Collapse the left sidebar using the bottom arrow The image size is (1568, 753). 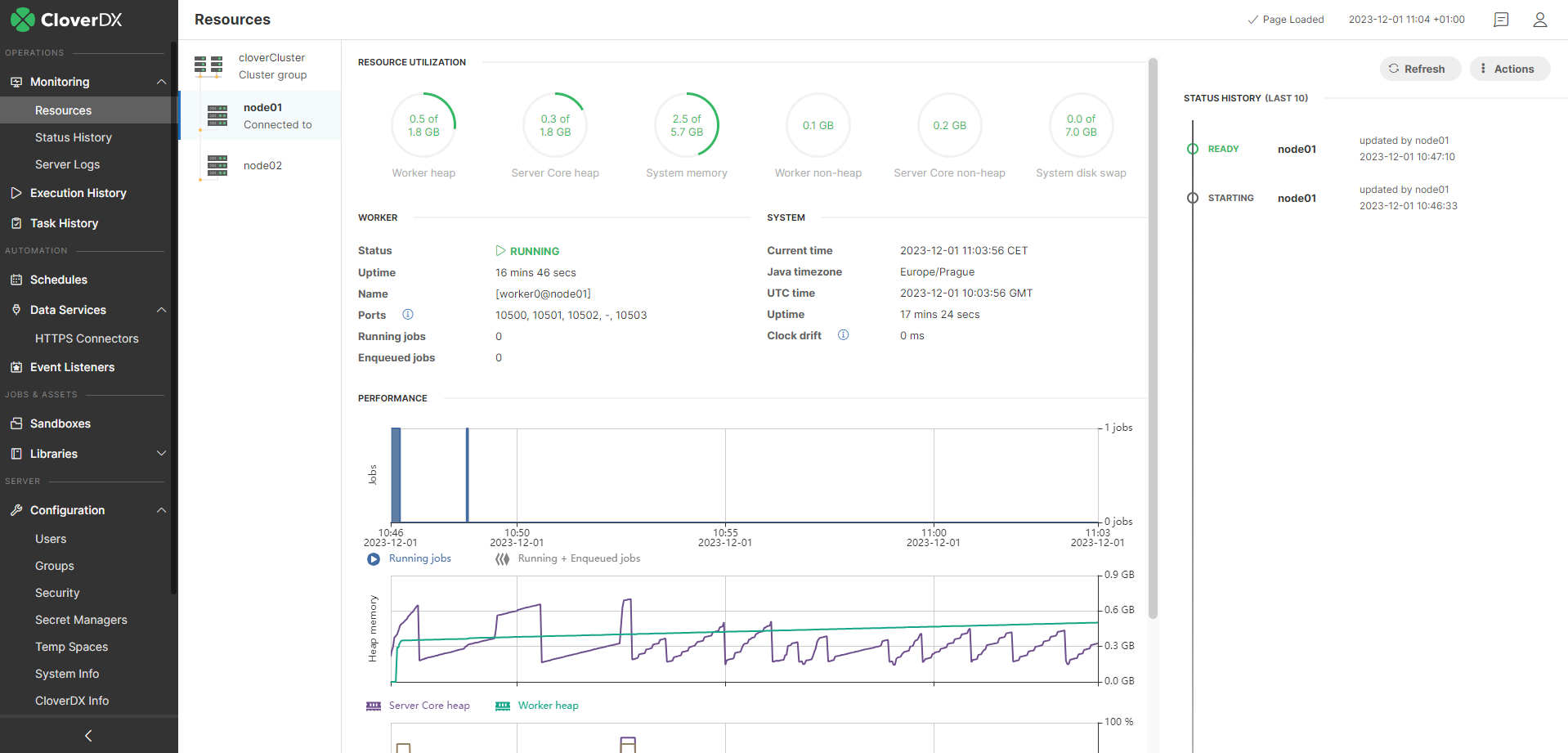[x=89, y=735]
